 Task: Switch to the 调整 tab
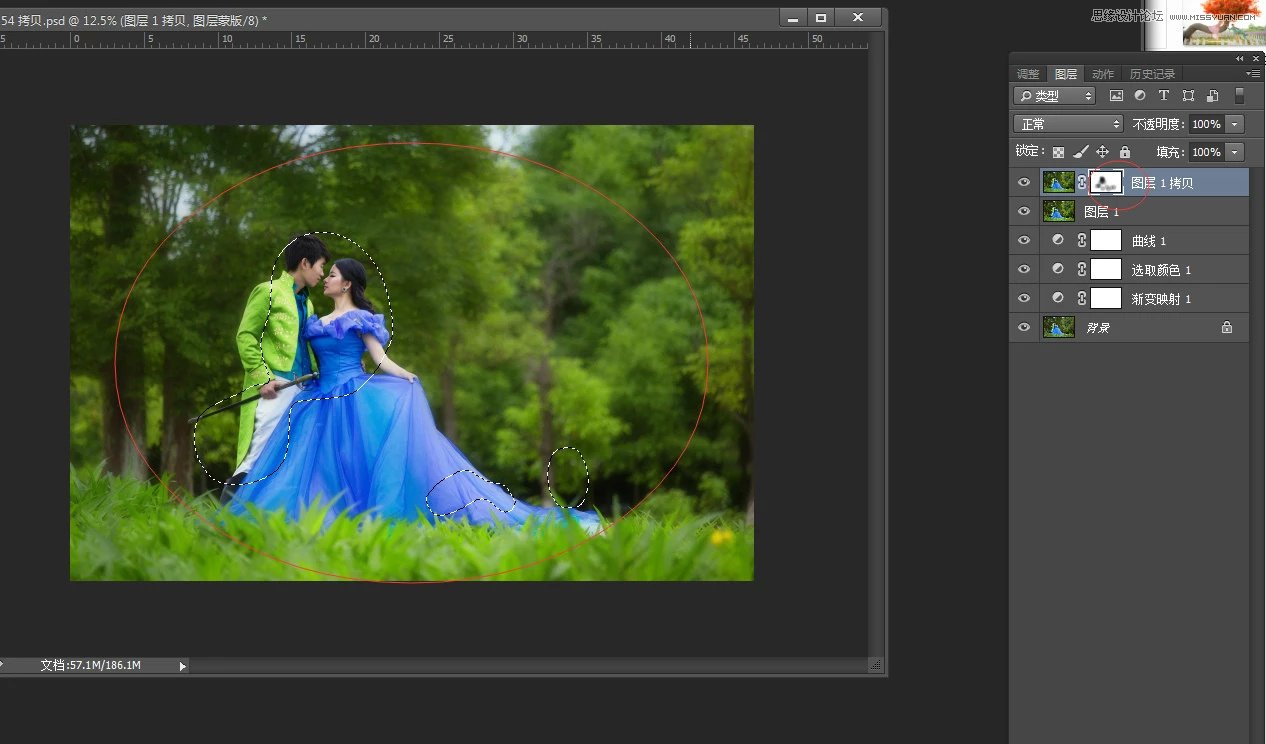(1028, 74)
